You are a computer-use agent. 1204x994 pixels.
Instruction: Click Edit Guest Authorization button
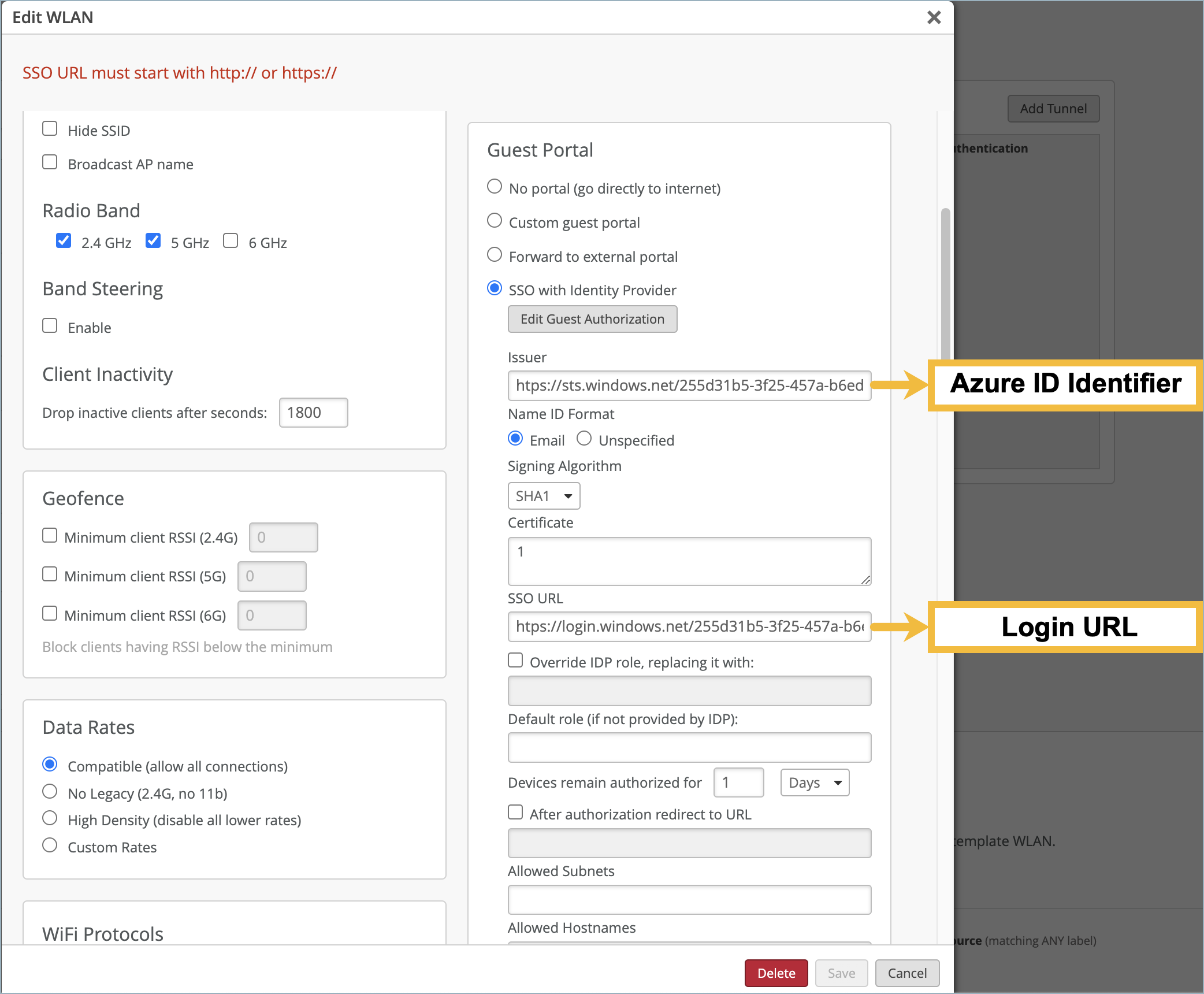[x=592, y=319]
